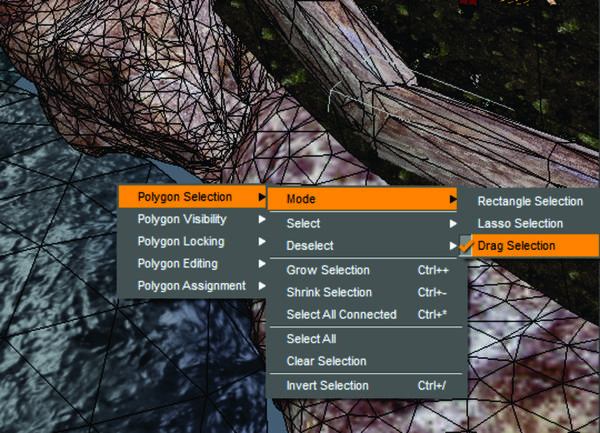The width and height of the screenshot is (600, 433).
Task: Open the Polygon Assignment submenu
Action: pos(192,286)
